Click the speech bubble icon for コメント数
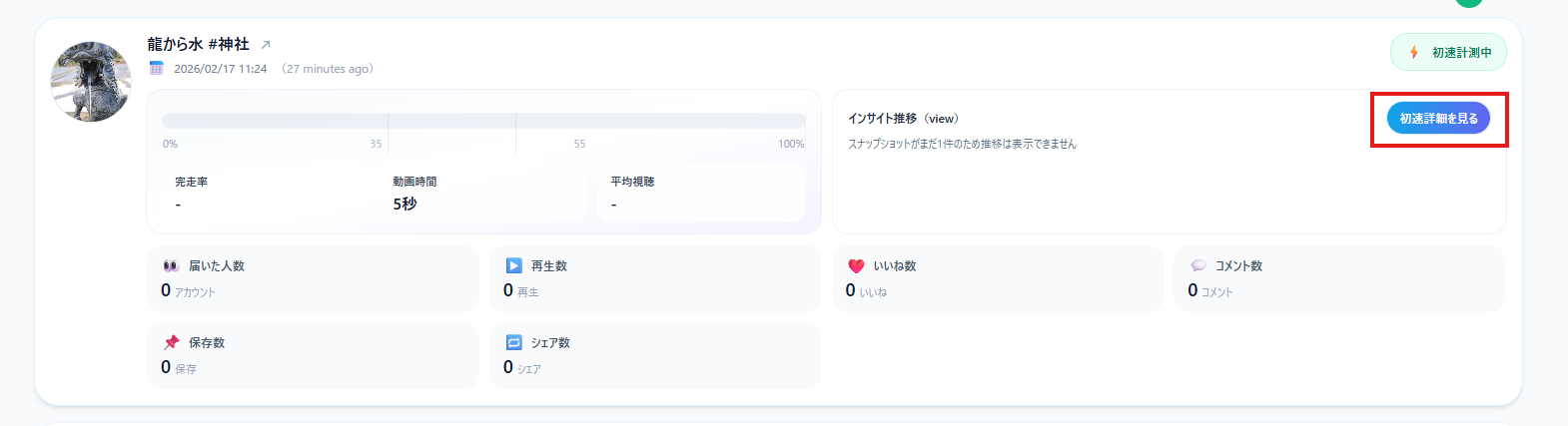The width and height of the screenshot is (1568, 426). (1198, 266)
